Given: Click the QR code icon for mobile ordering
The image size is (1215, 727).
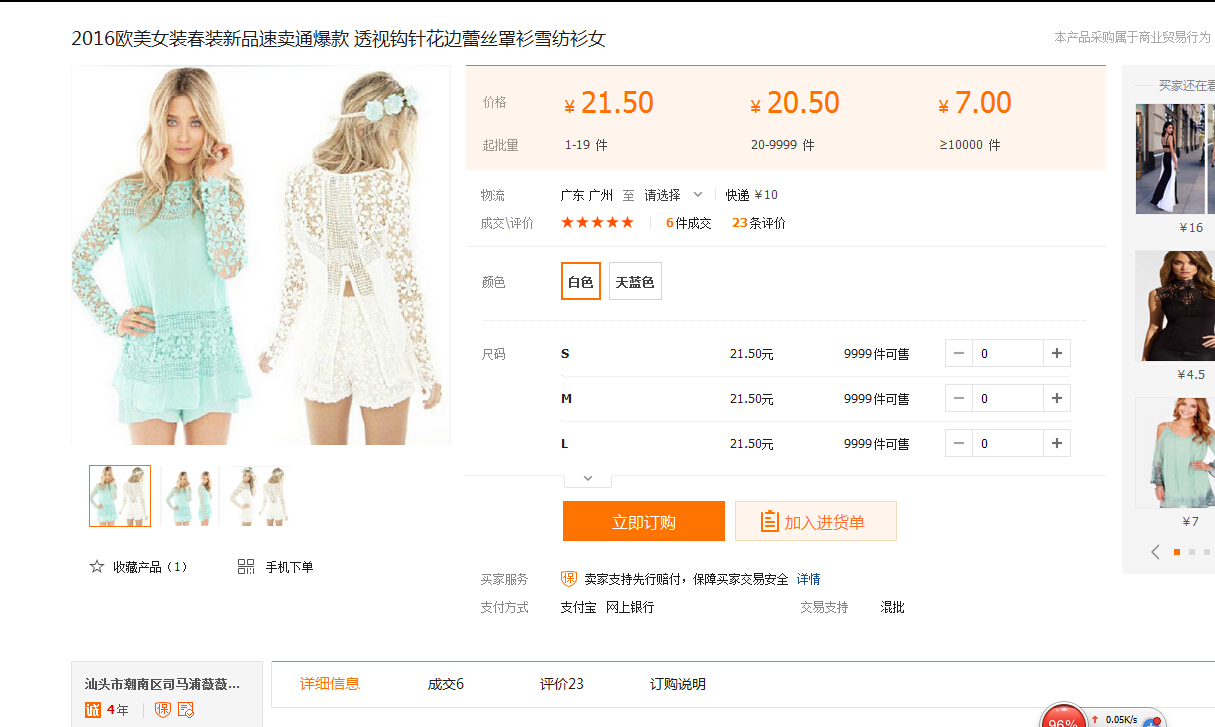Looking at the screenshot, I should [246, 567].
